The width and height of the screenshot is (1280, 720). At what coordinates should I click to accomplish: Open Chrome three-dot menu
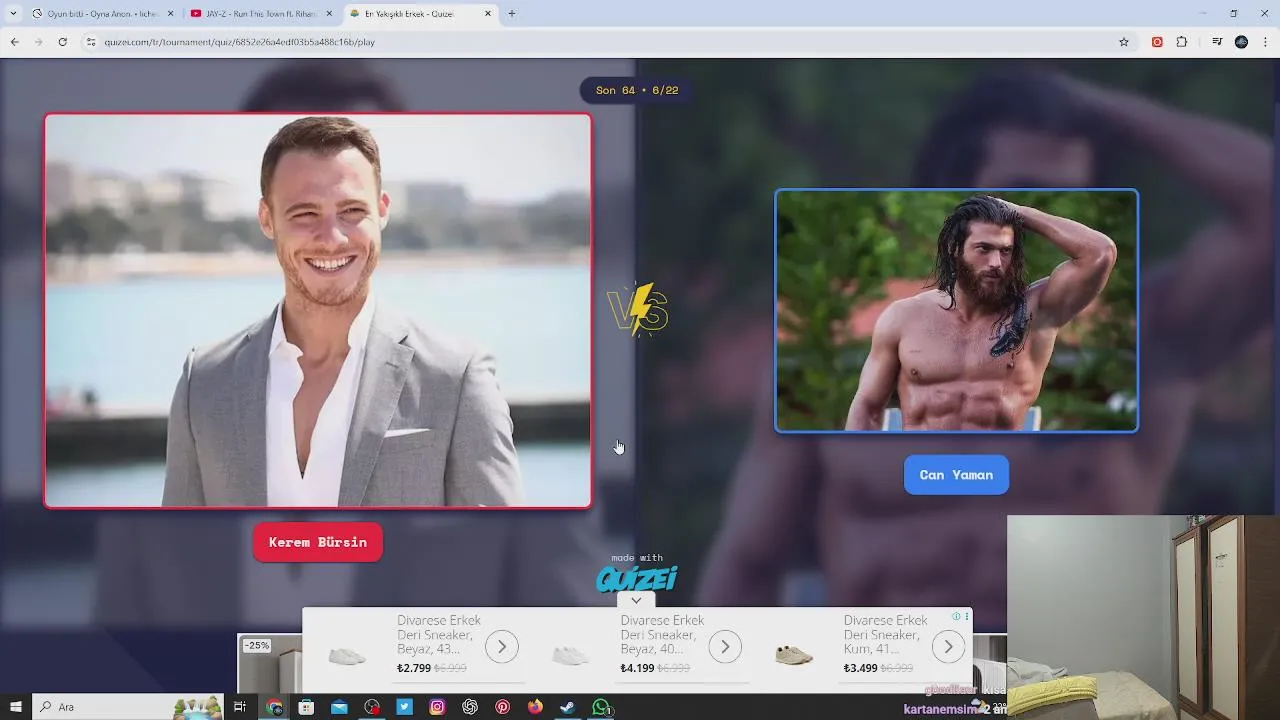pos(1266,42)
